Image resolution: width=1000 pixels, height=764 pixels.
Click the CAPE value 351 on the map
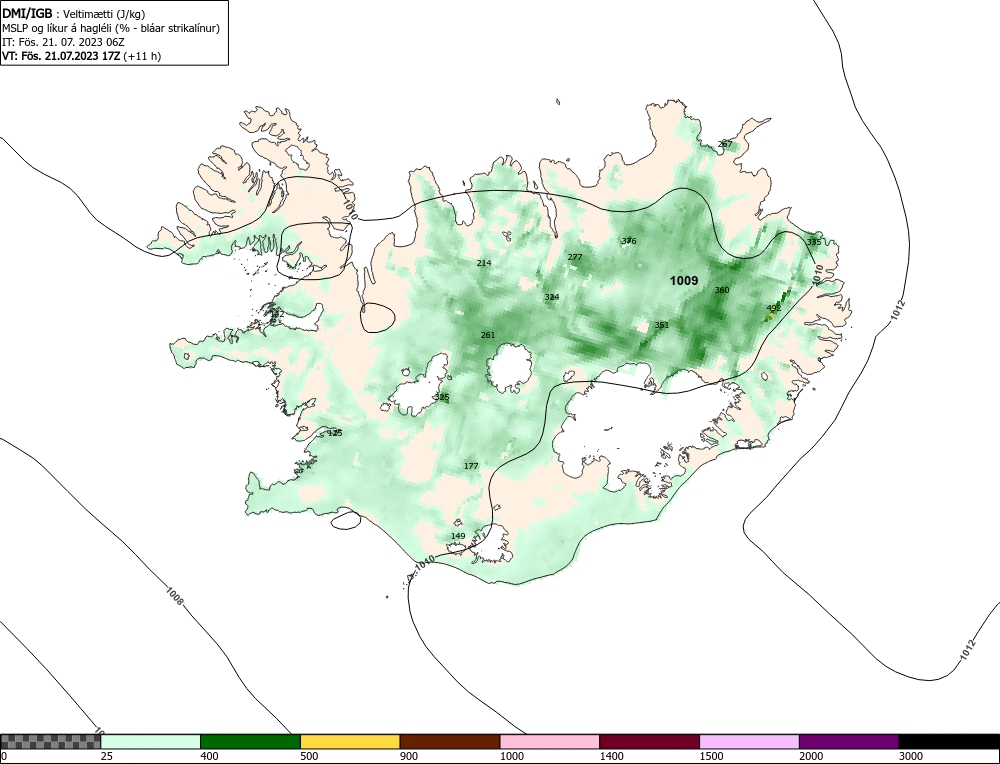click(662, 325)
